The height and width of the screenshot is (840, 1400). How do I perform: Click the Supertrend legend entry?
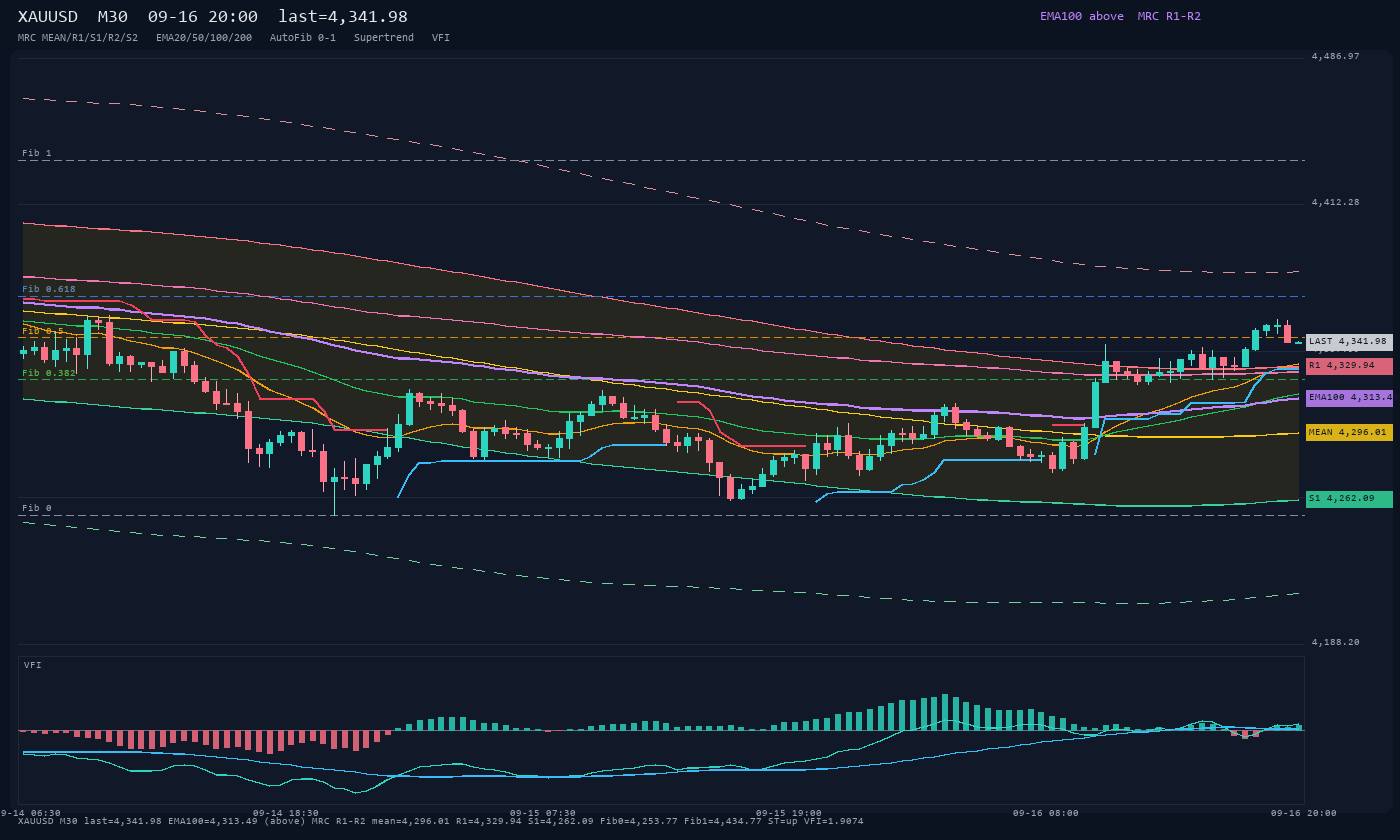coord(384,37)
